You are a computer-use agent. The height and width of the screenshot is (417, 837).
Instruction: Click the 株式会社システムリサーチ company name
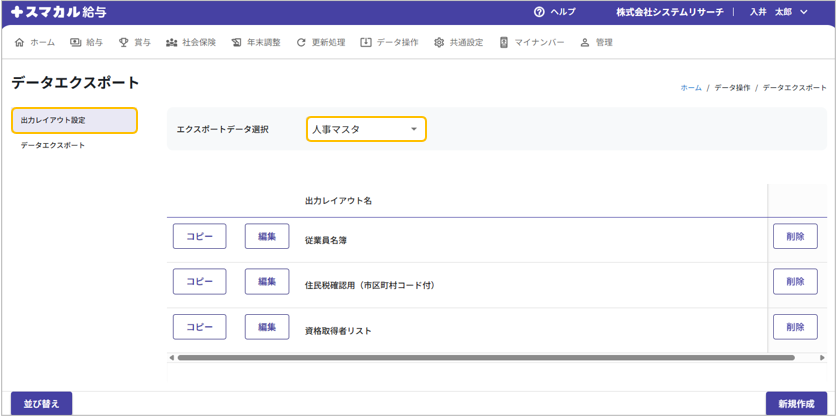[670, 12]
